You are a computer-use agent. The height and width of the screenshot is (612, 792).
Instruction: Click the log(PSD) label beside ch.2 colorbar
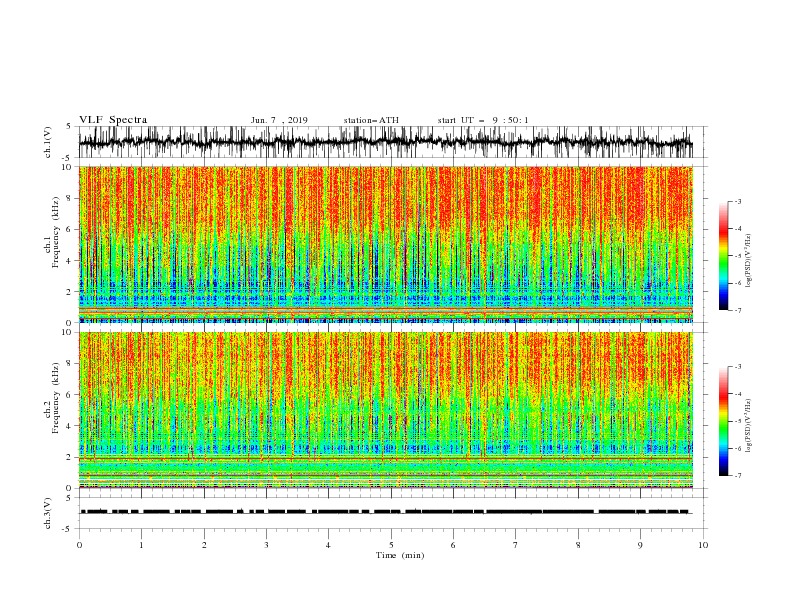point(749,425)
